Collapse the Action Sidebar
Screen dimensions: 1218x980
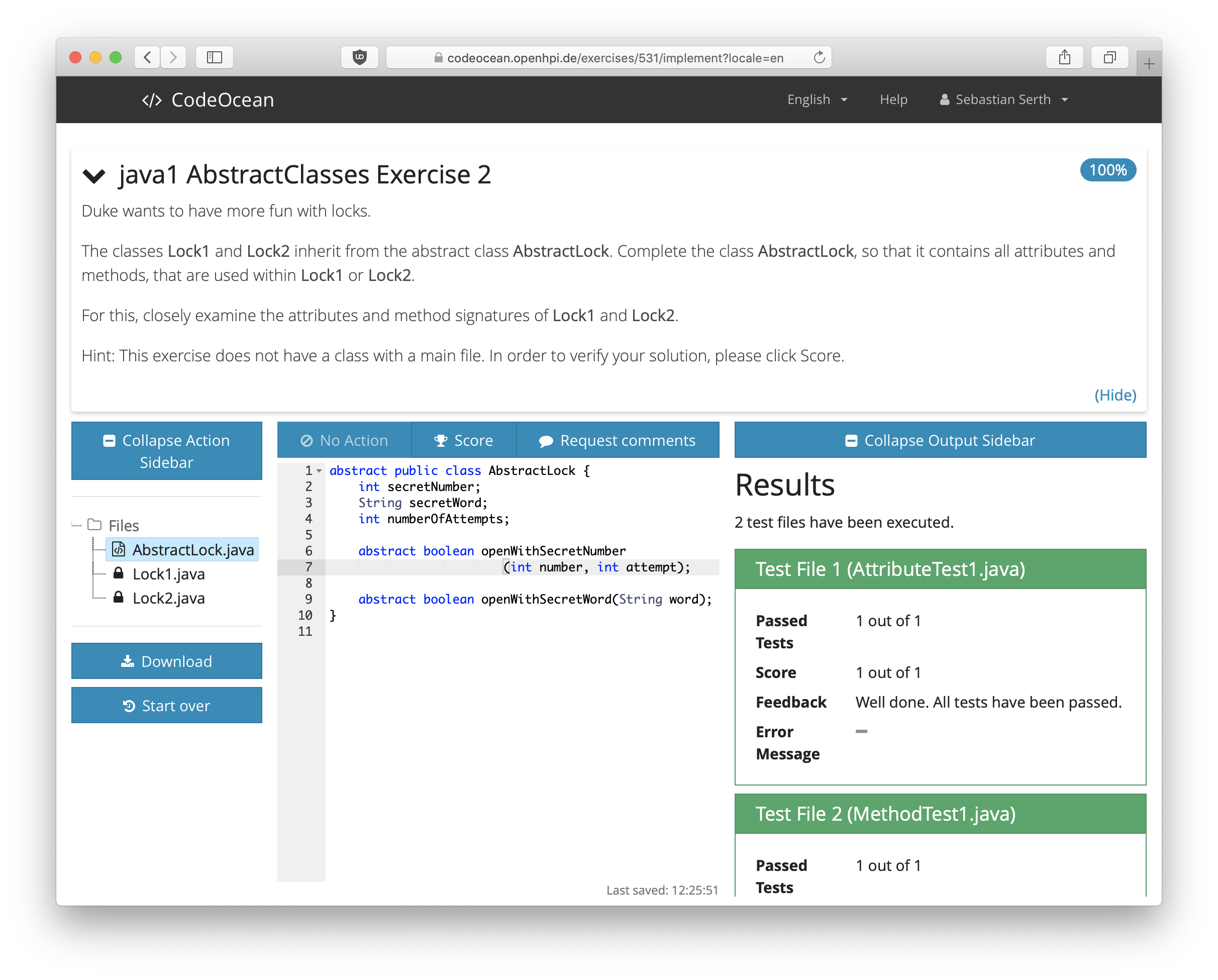[167, 451]
